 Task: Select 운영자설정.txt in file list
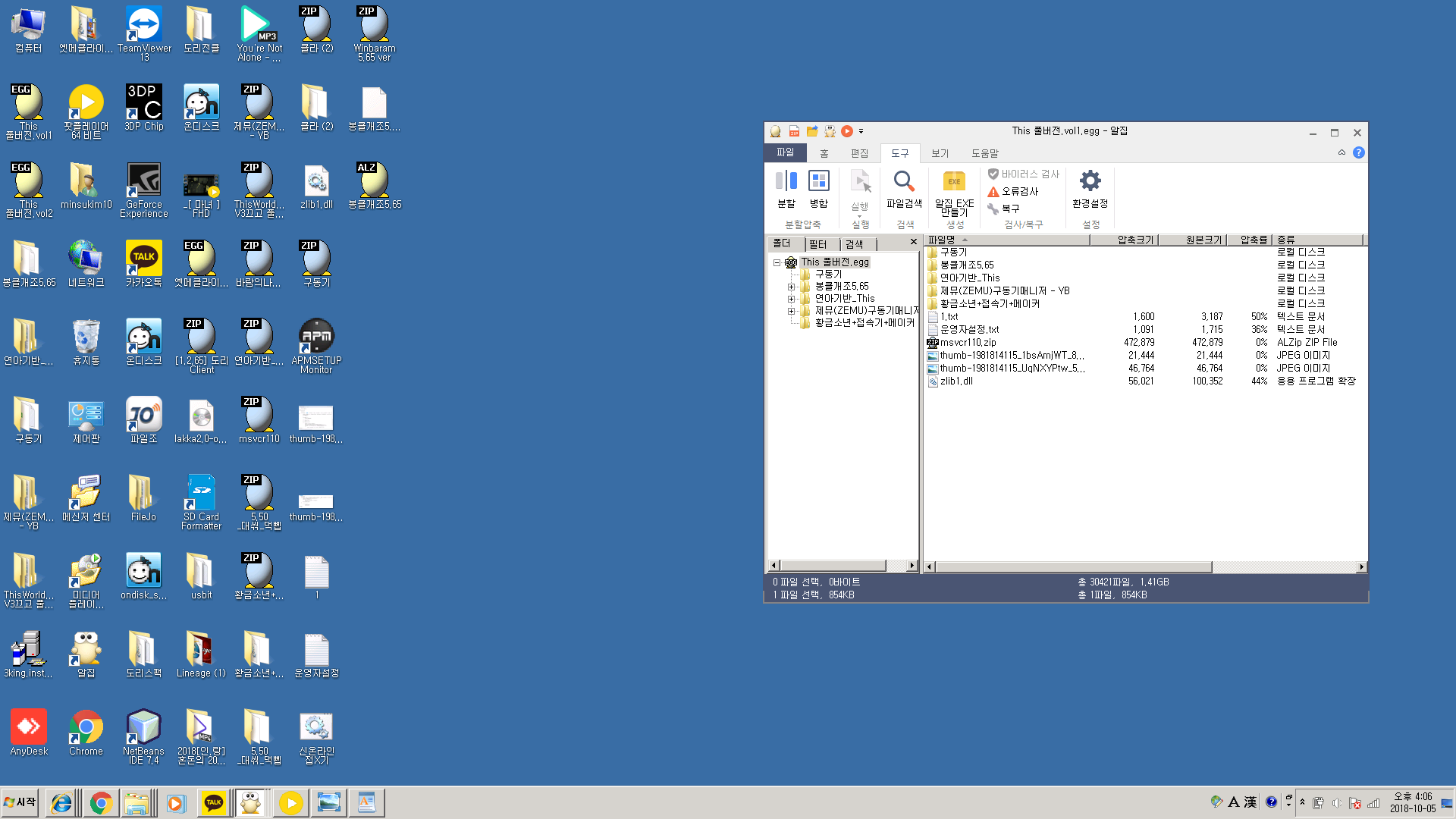point(969,330)
